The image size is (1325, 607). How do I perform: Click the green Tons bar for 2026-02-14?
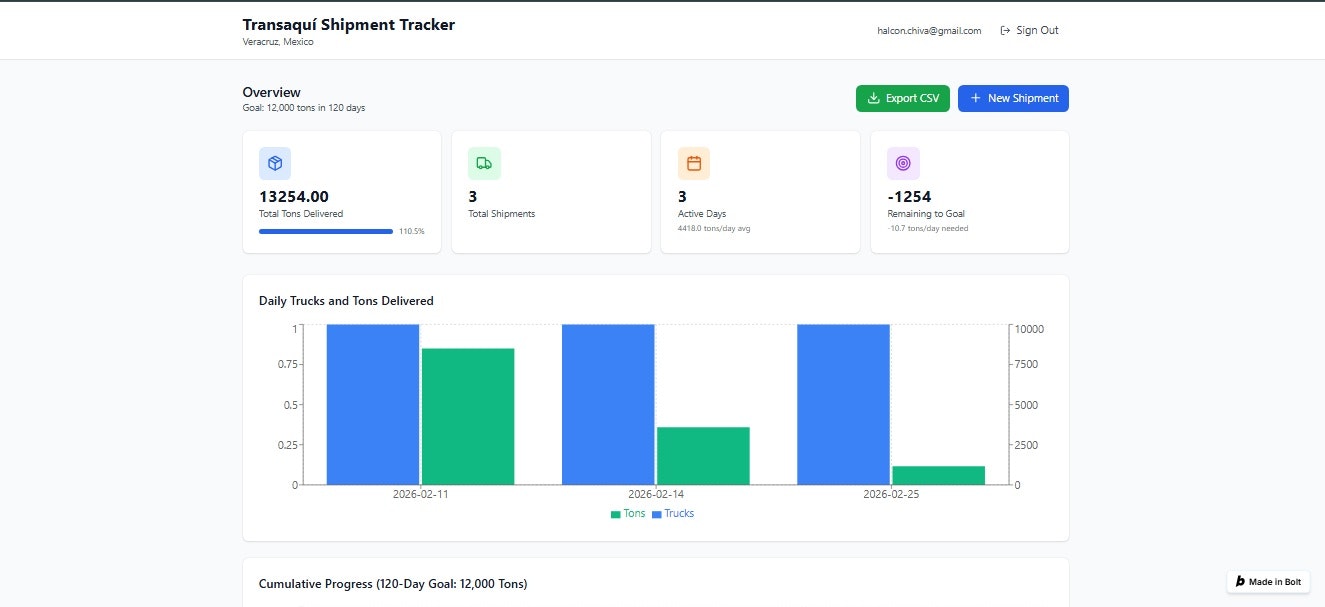[703, 455]
